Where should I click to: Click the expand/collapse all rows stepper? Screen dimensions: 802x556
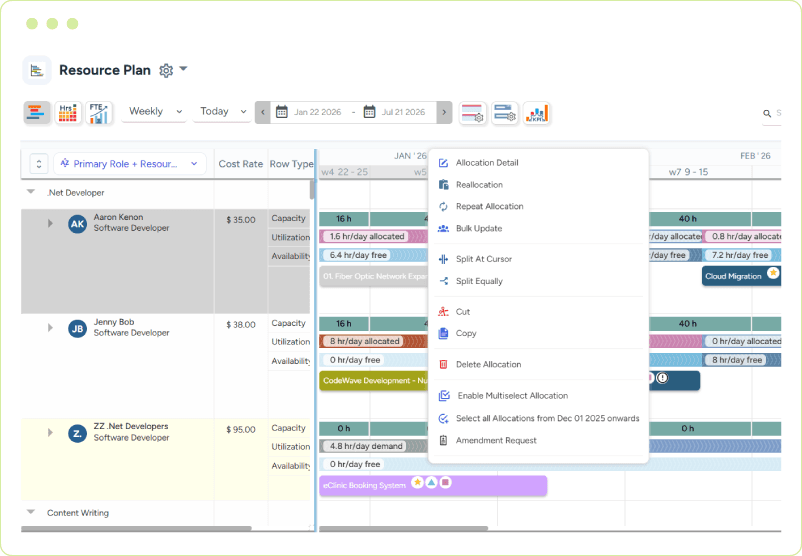[x=39, y=164]
